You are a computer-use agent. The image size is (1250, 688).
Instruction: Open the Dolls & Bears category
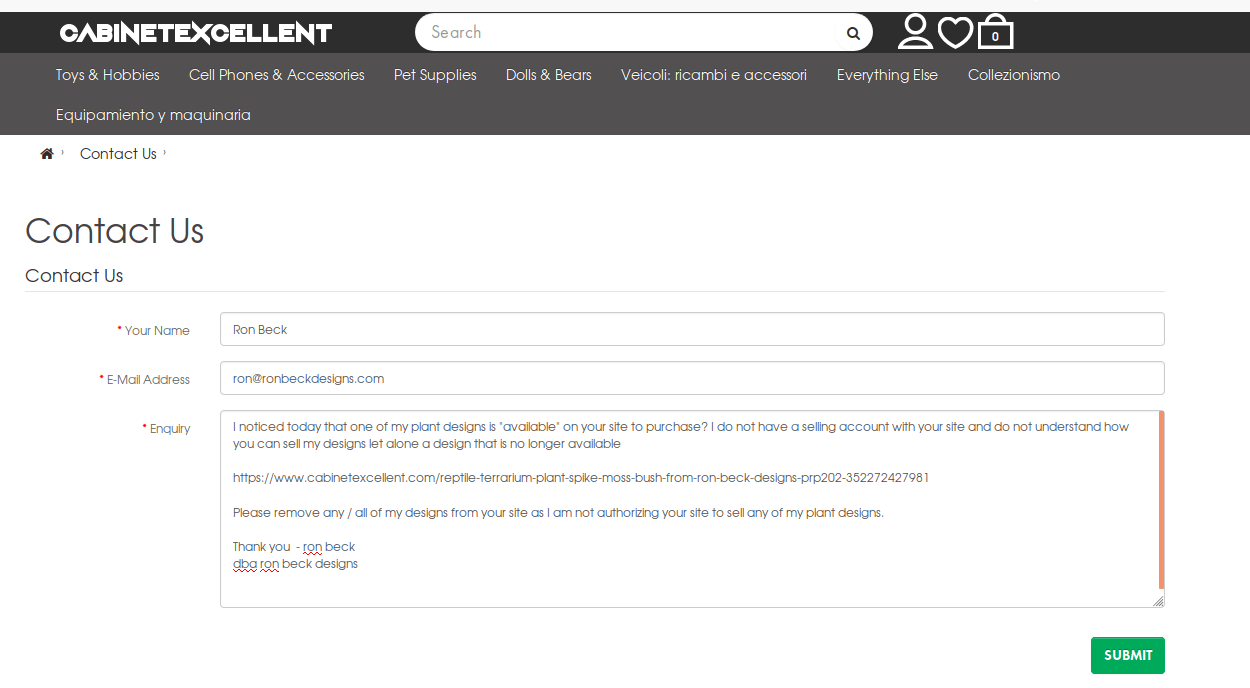549,75
